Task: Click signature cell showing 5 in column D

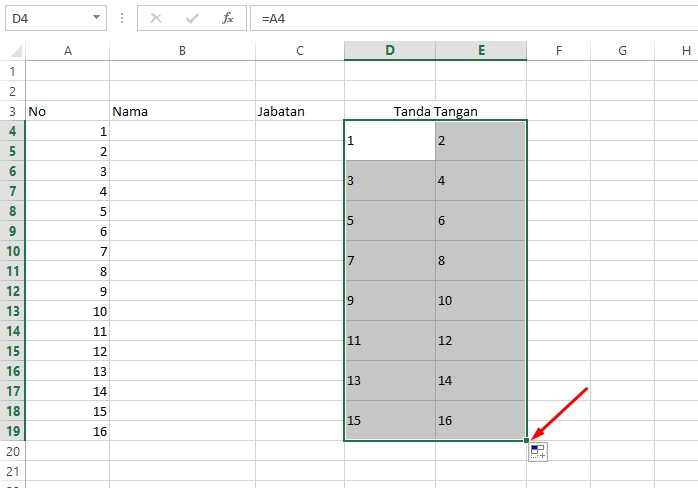Action: [390, 221]
